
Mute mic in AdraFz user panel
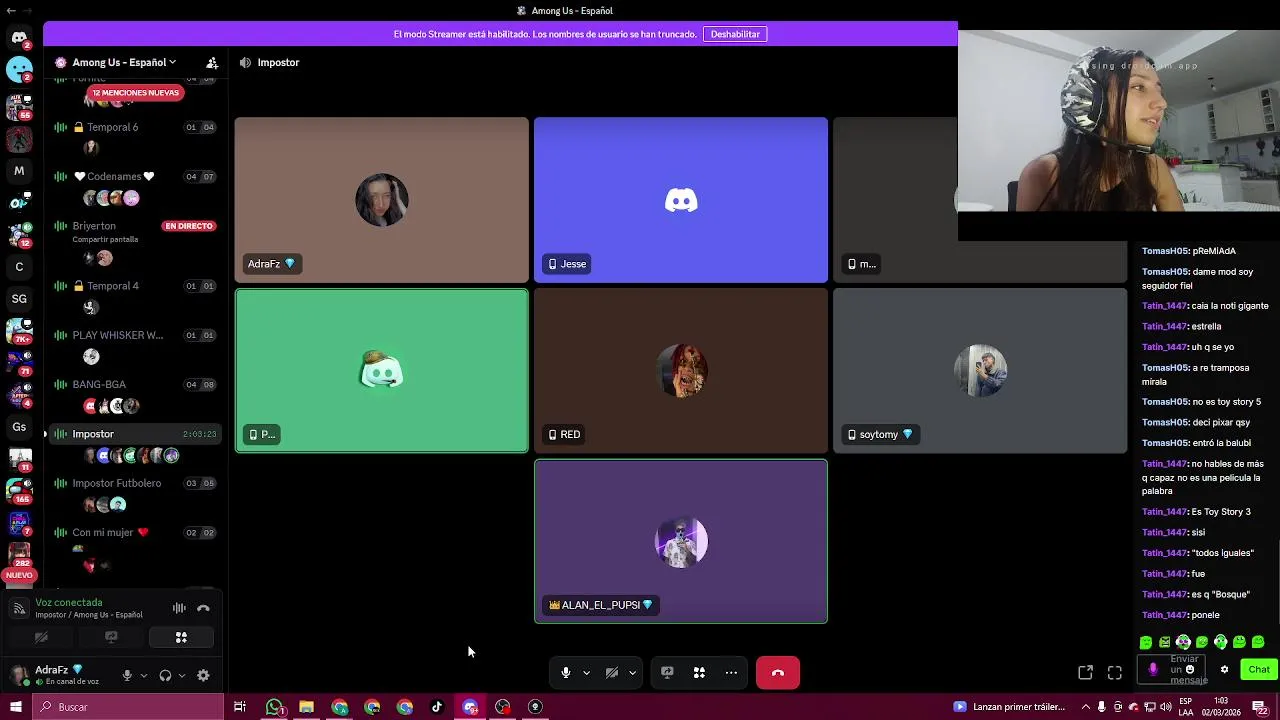click(x=127, y=675)
